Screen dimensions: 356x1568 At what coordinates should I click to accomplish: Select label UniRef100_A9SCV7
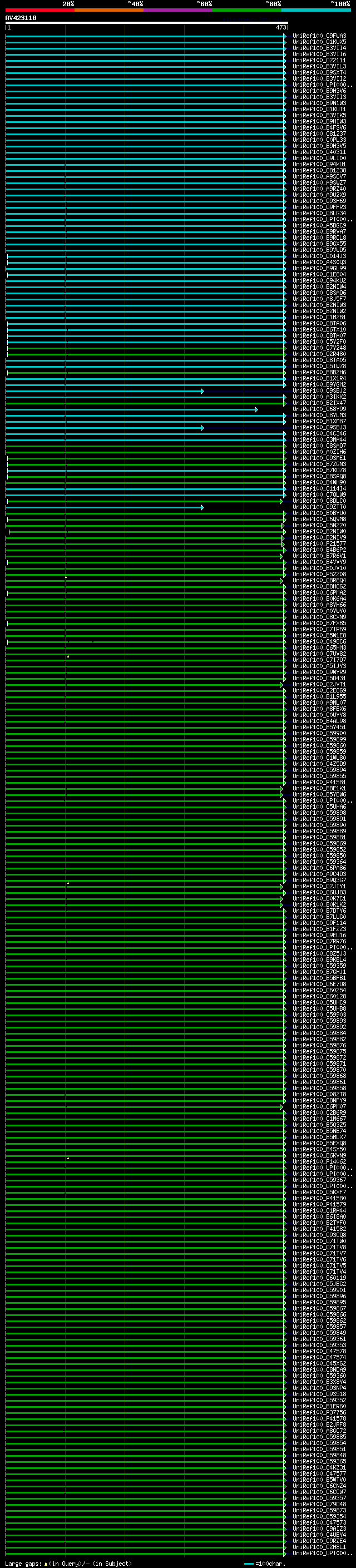coord(319,176)
